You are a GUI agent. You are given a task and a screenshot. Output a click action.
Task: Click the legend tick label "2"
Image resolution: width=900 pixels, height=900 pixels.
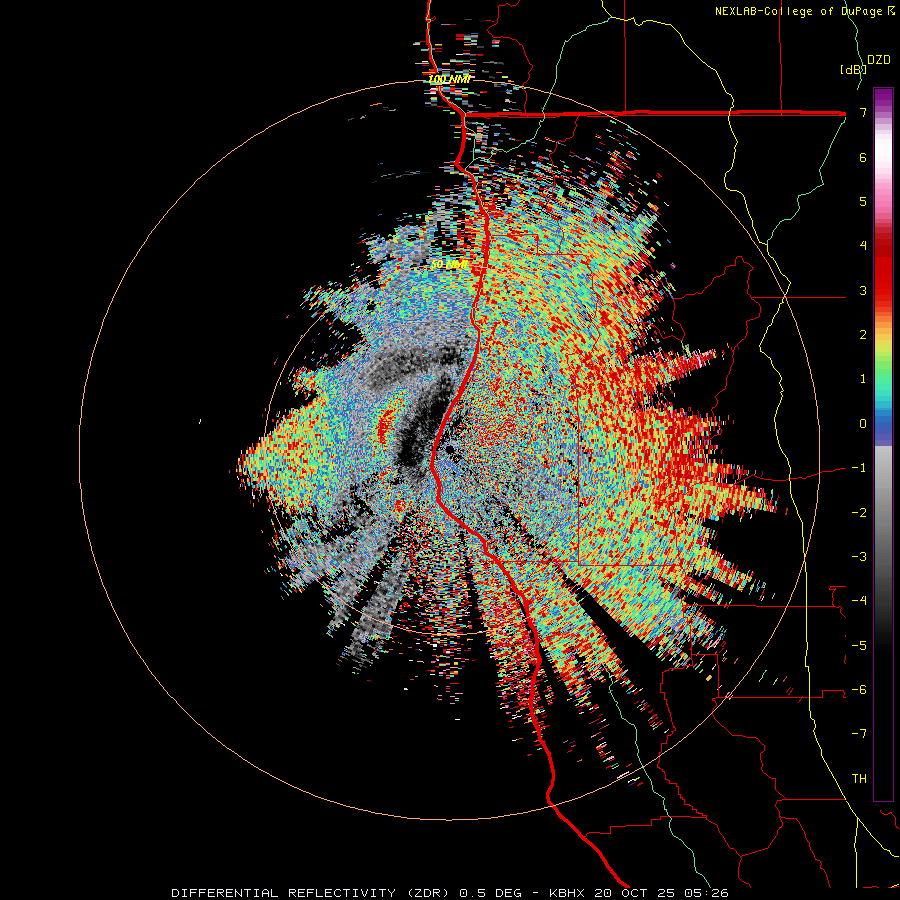[x=863, y=335]
